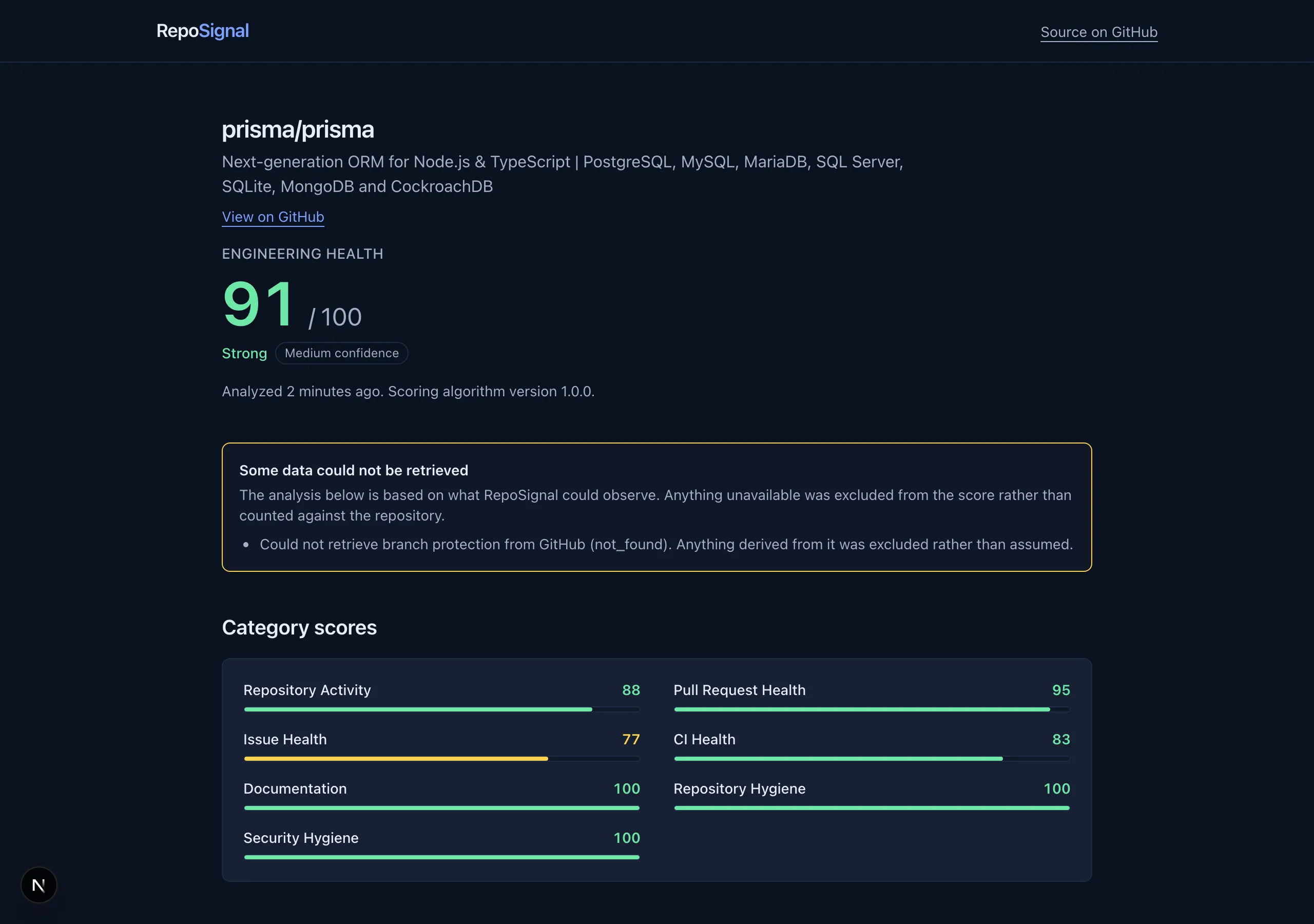Click the Issue Health label
Image resolution: width=1314 pixels, height=924 pixels.
285,739
